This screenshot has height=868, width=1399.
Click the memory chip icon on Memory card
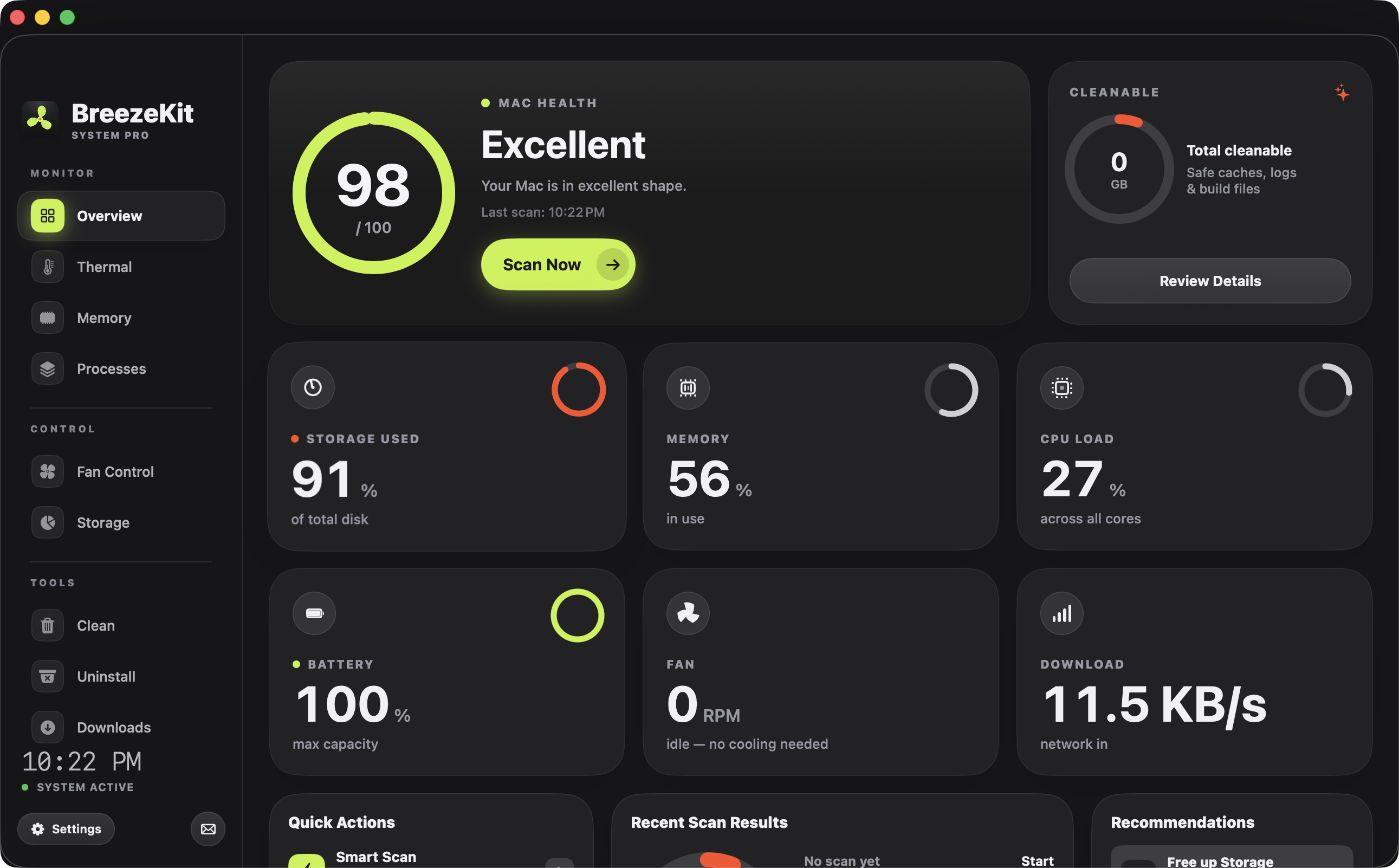(688, 387)
